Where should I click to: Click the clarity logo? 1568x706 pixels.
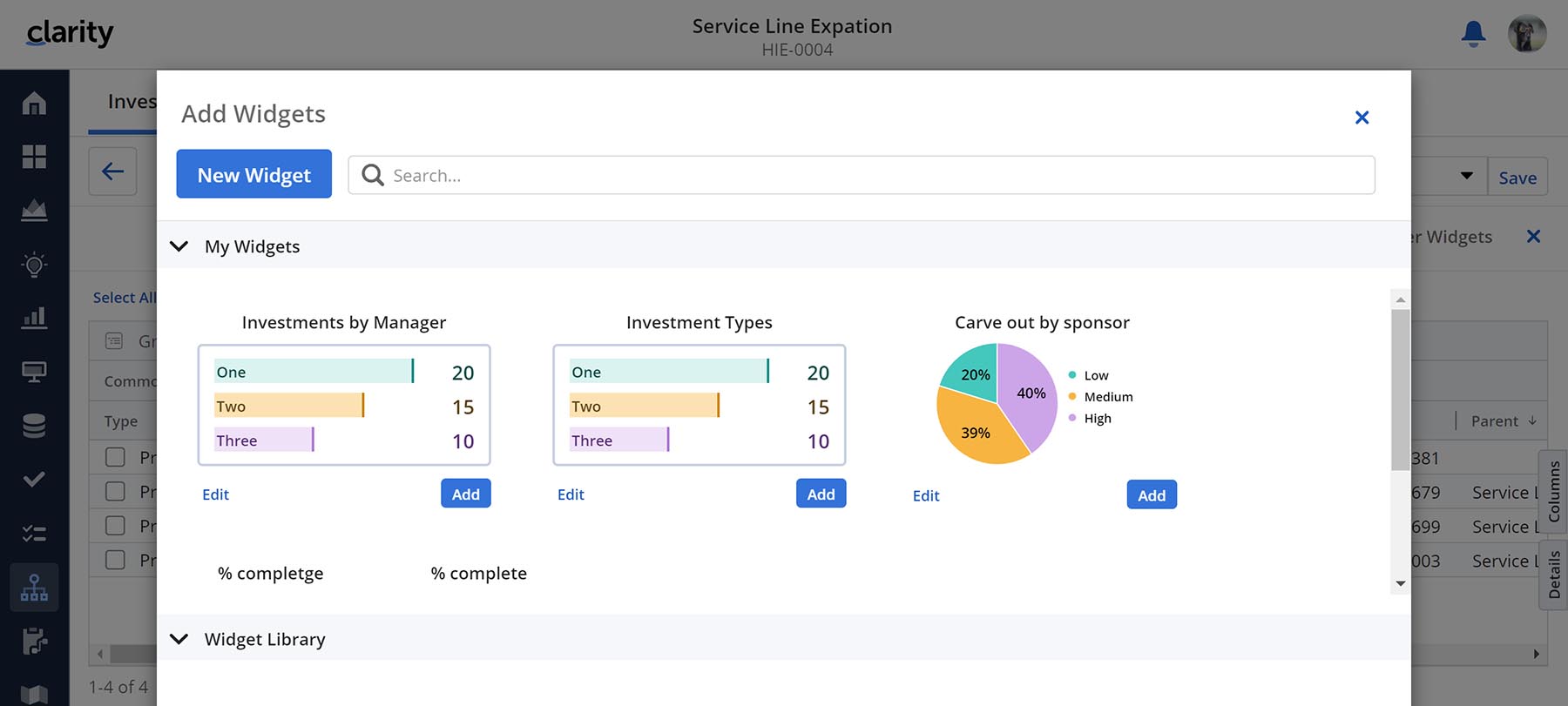tap(70, 33)
